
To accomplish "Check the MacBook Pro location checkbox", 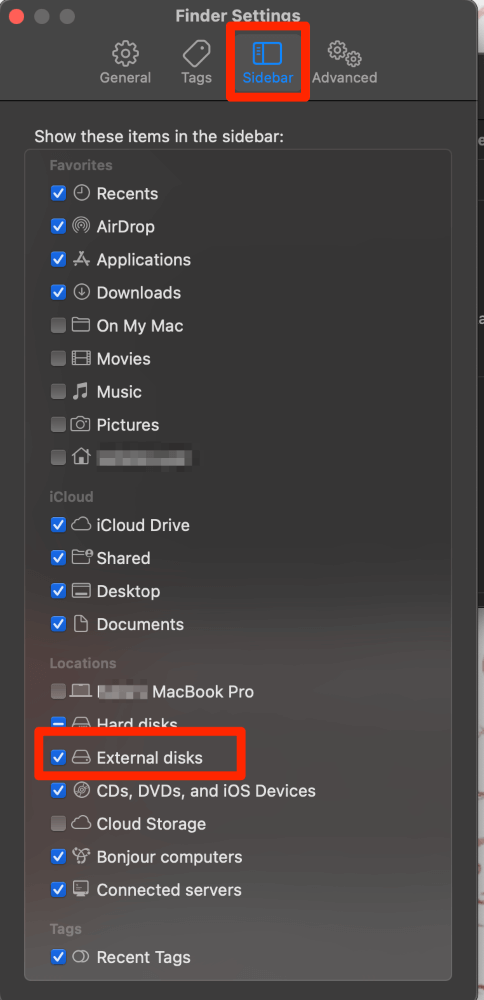I will coord(58,691).
